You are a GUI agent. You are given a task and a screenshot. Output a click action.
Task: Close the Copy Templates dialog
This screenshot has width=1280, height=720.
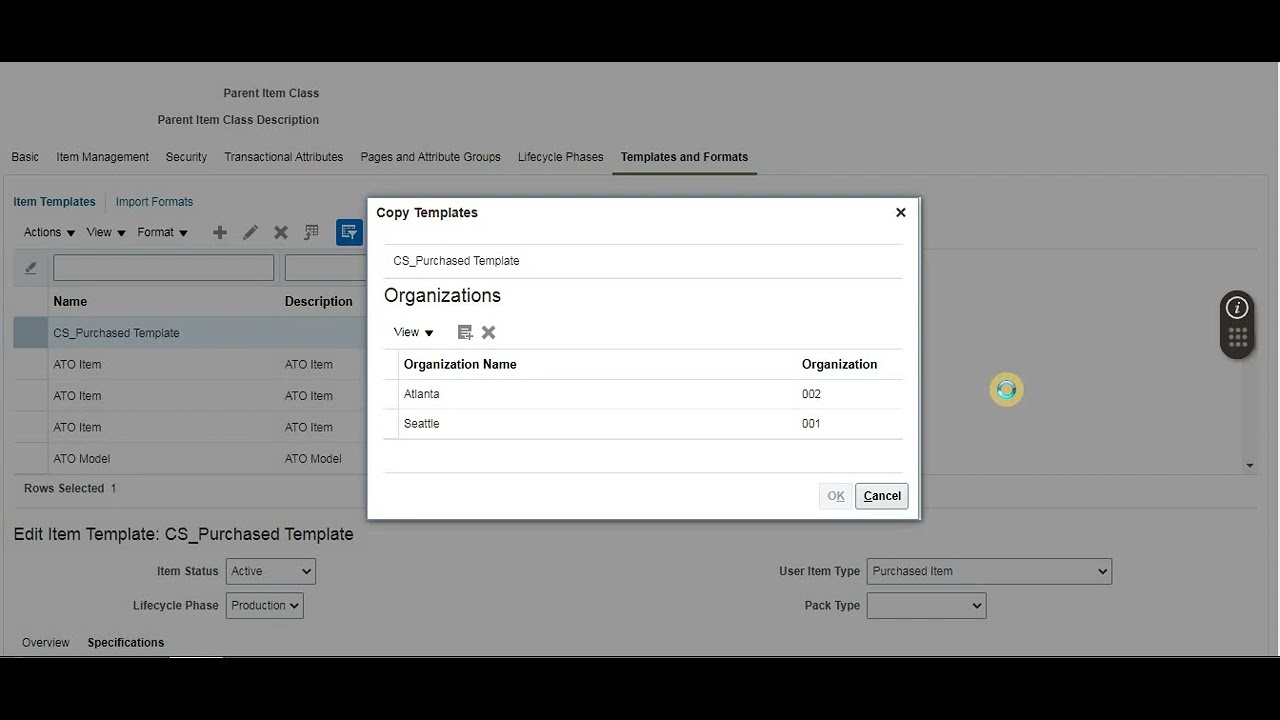pos(900,212)
